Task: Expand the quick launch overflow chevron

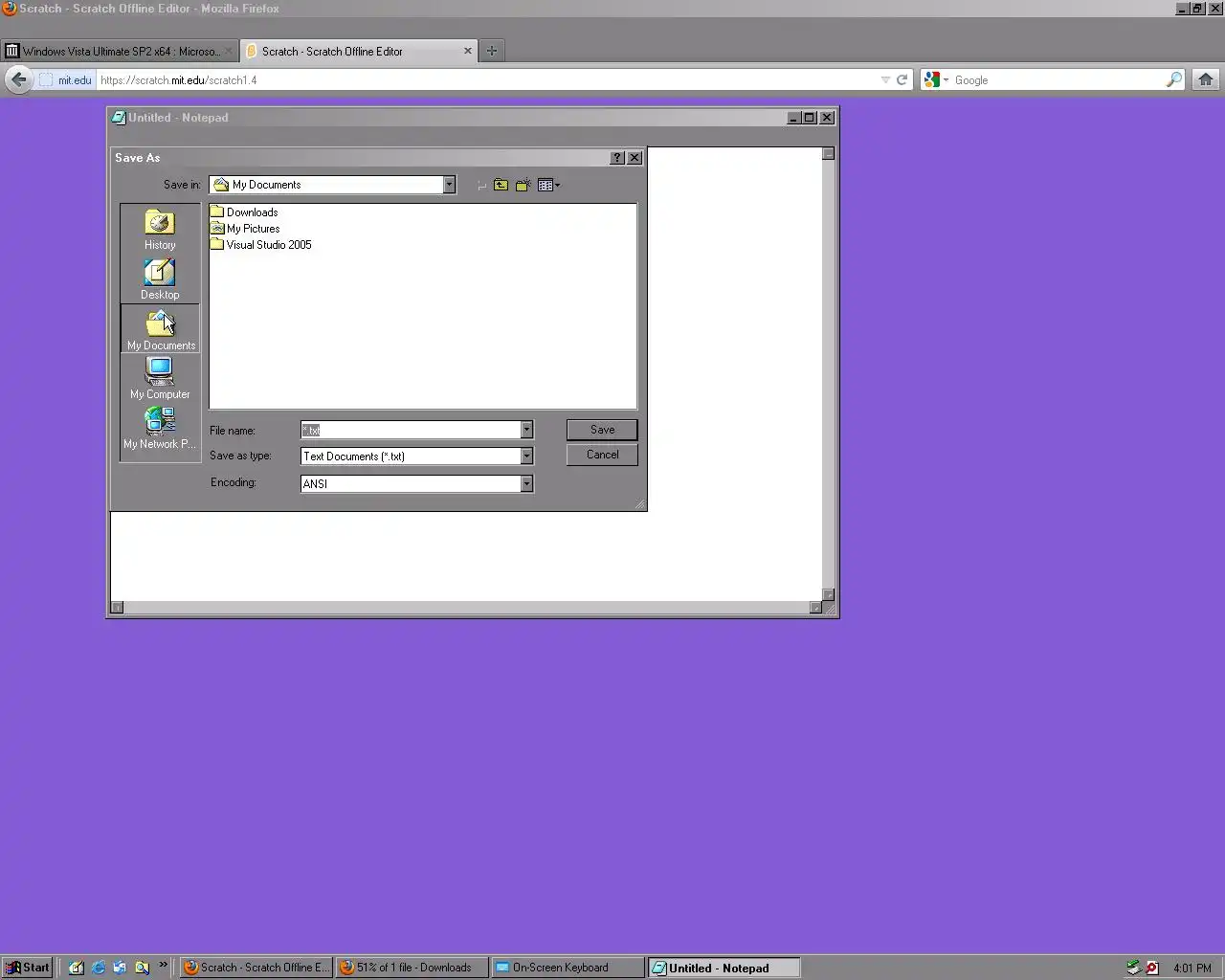Action: pos(163,965)
